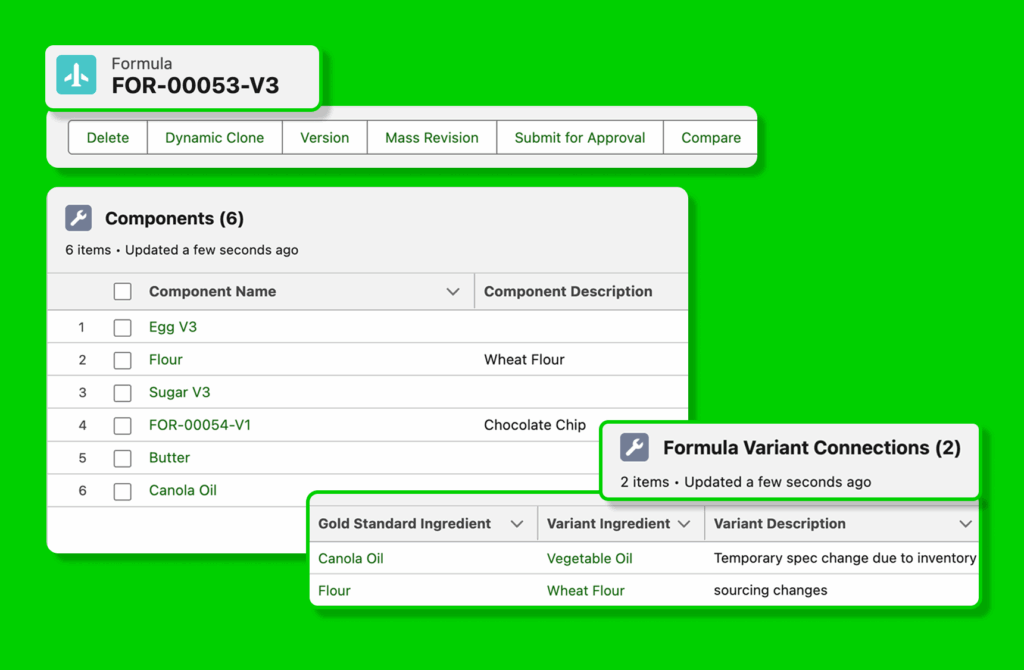1024x670 pixels.
Task: Open the FOR-00054-V1 component link
Action: (200, 425)
